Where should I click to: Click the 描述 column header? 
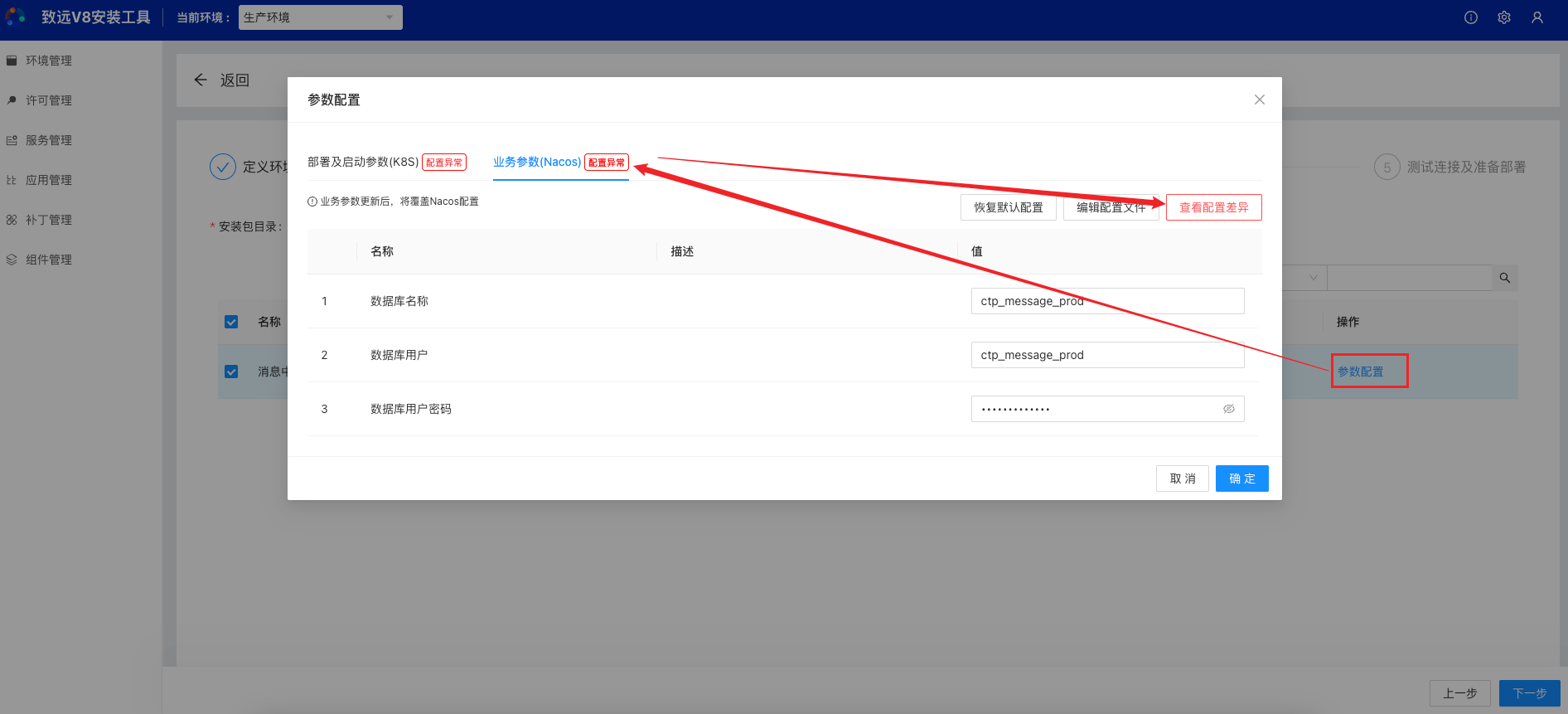[x=682, y=251]
